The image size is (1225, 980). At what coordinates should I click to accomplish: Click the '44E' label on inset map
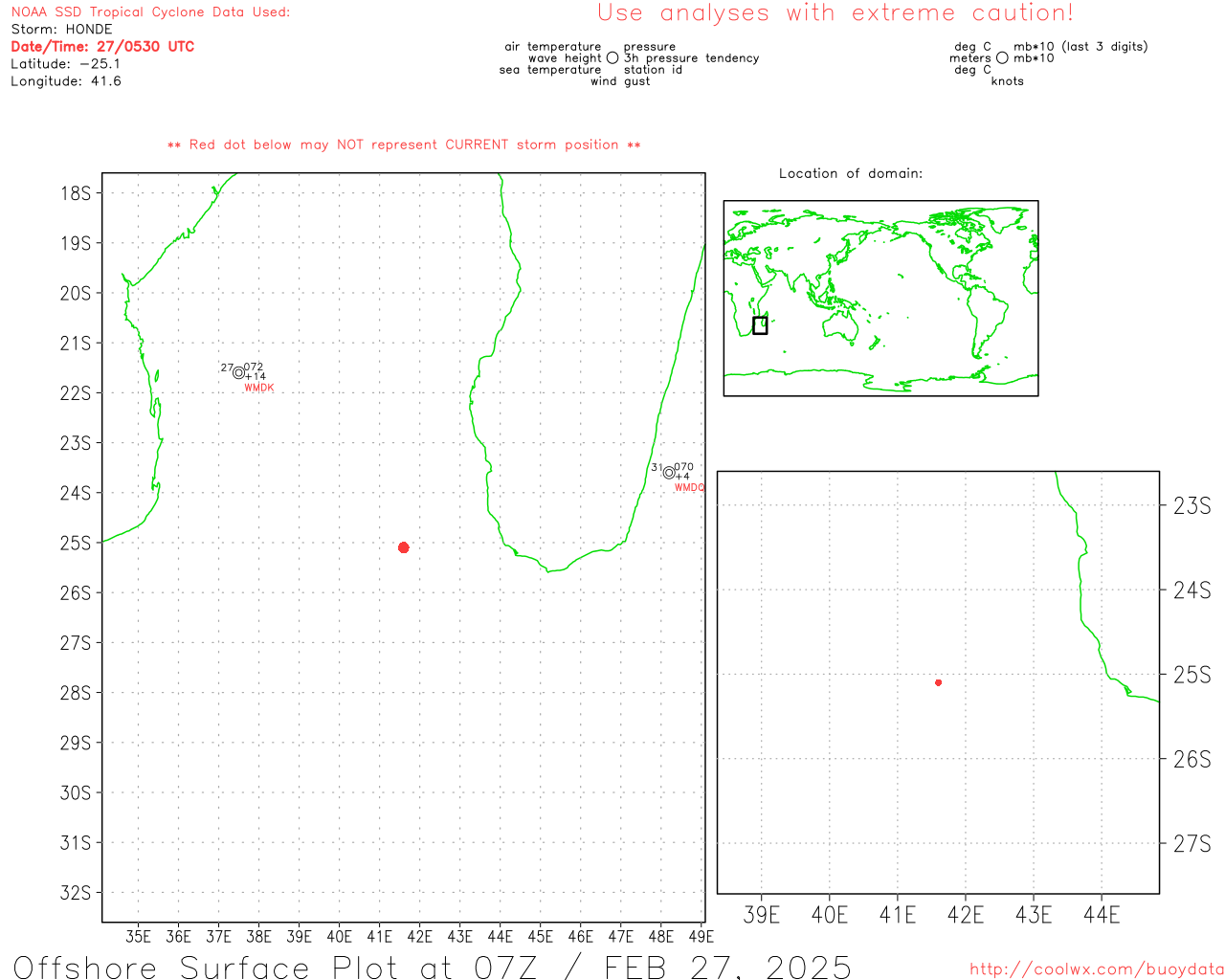(x=1102, y=916)
